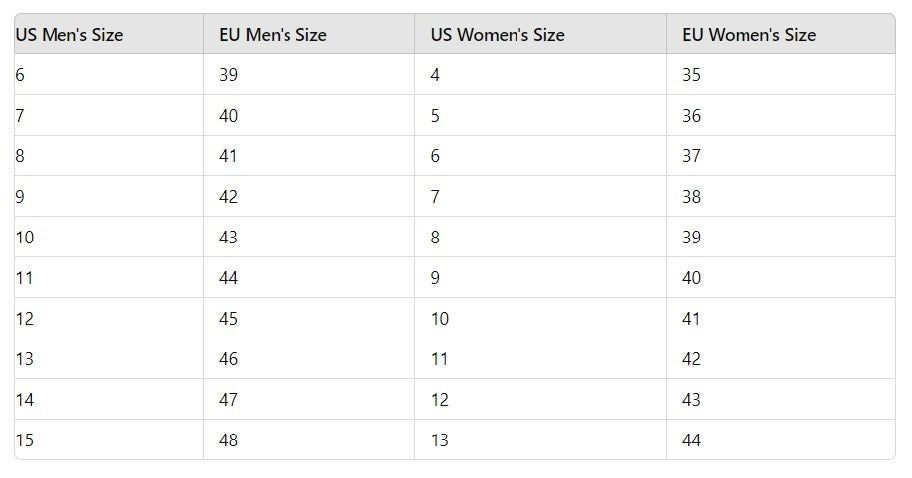Screen dimensions: 912x478
Task: Select EU Women's size 38 cell
Action: [x=781, y=197]
